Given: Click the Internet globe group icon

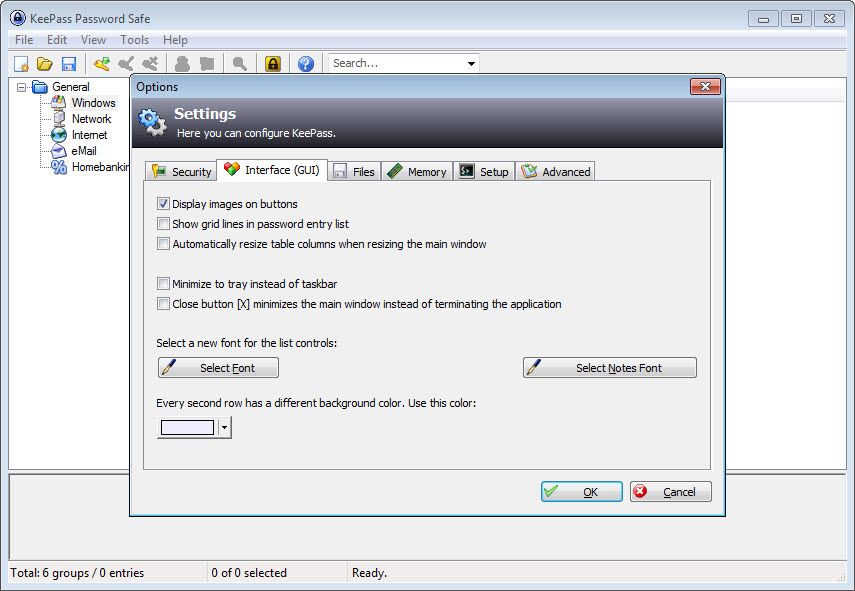Looking at the screenshot, I should pyautogui.click(x=59, y=135).
